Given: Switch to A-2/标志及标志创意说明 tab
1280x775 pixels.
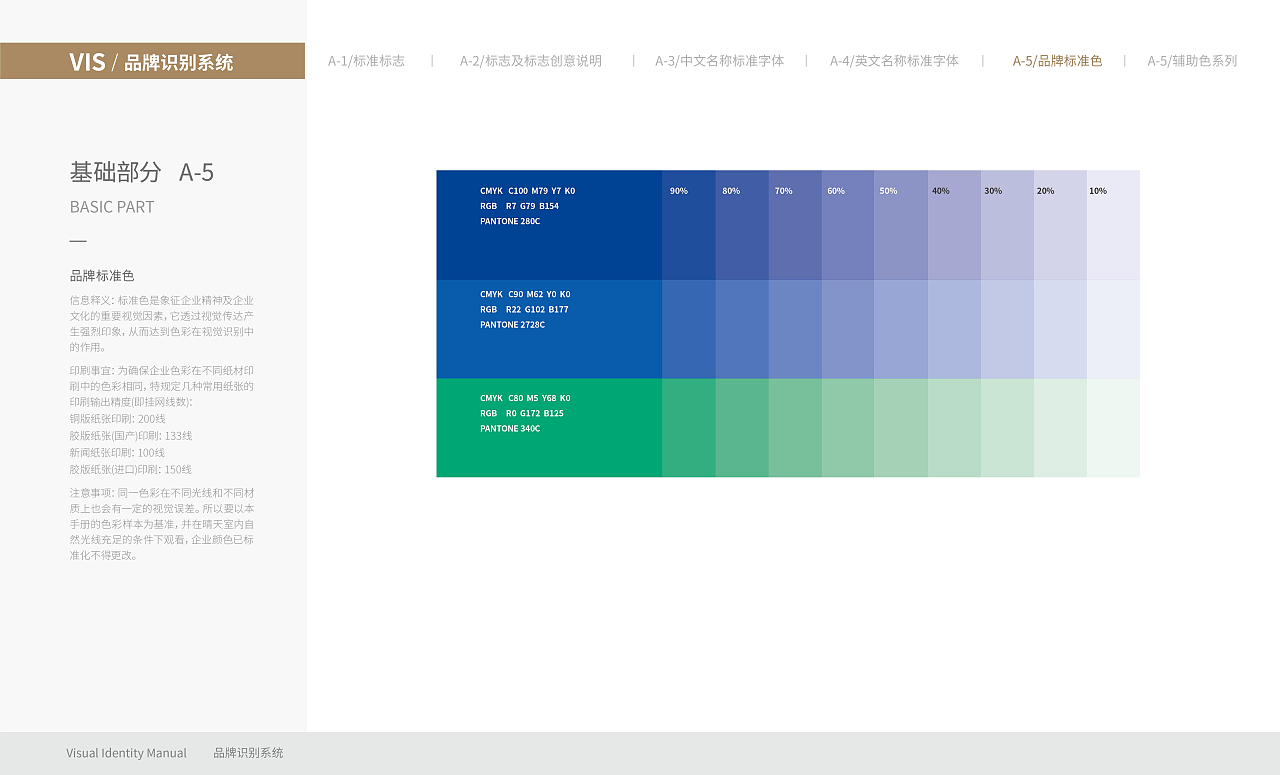Looking at the screenshot, I should pyautogui.click(x=531, y=61).
